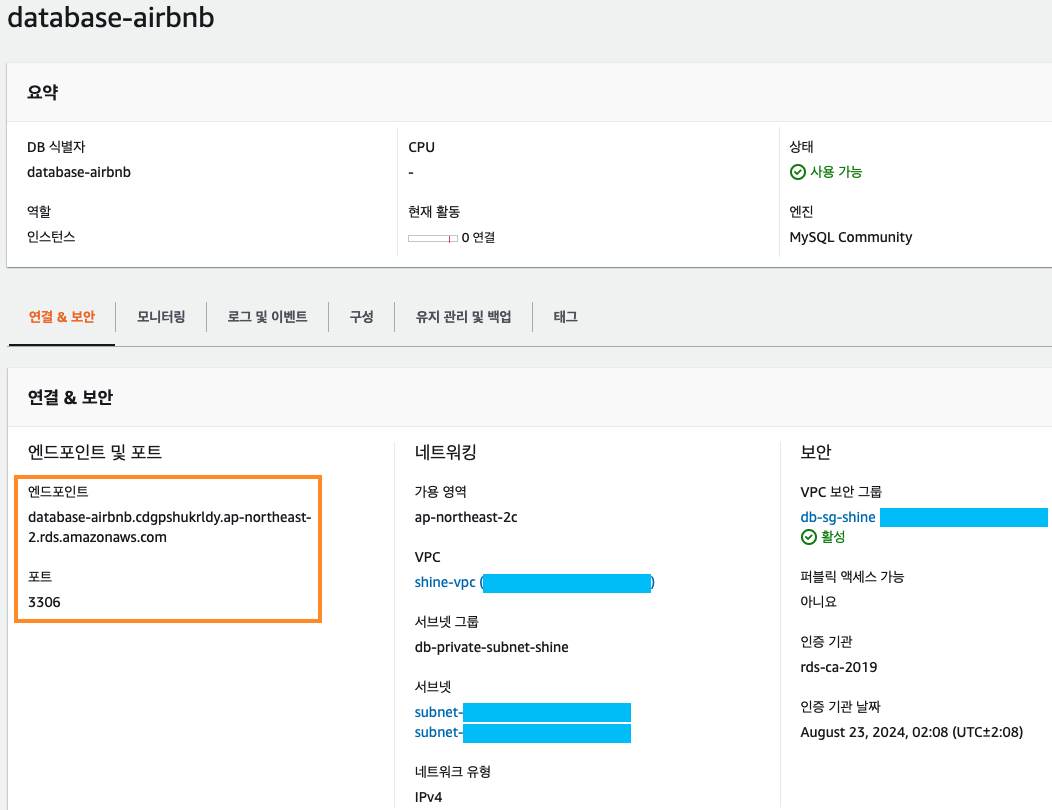Click the CPU label in summary

[421, 147]
